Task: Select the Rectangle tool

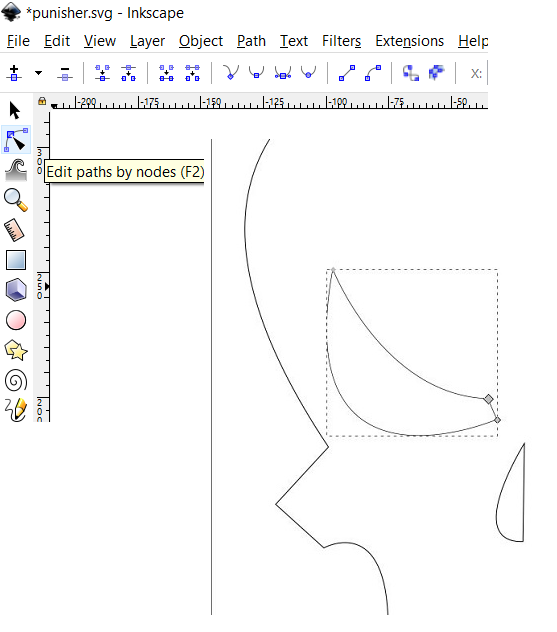Action: (16, 260)
